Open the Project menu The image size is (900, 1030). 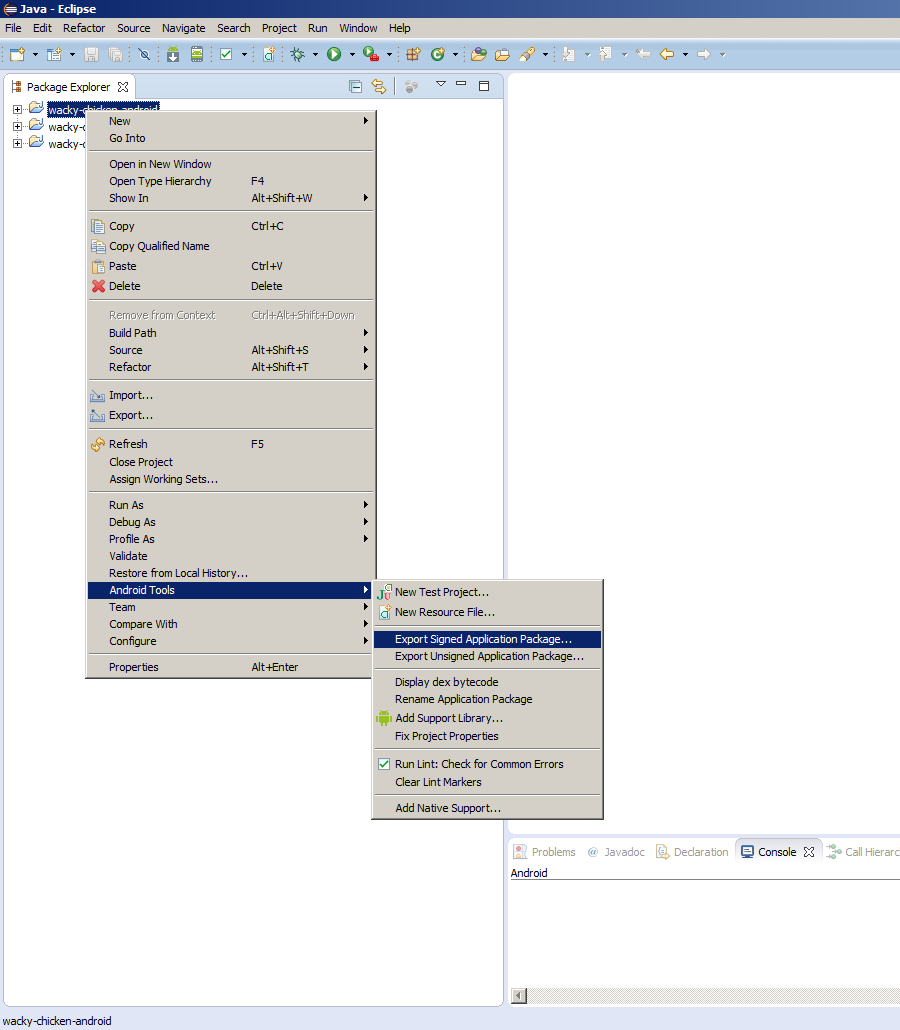[279, 28]
